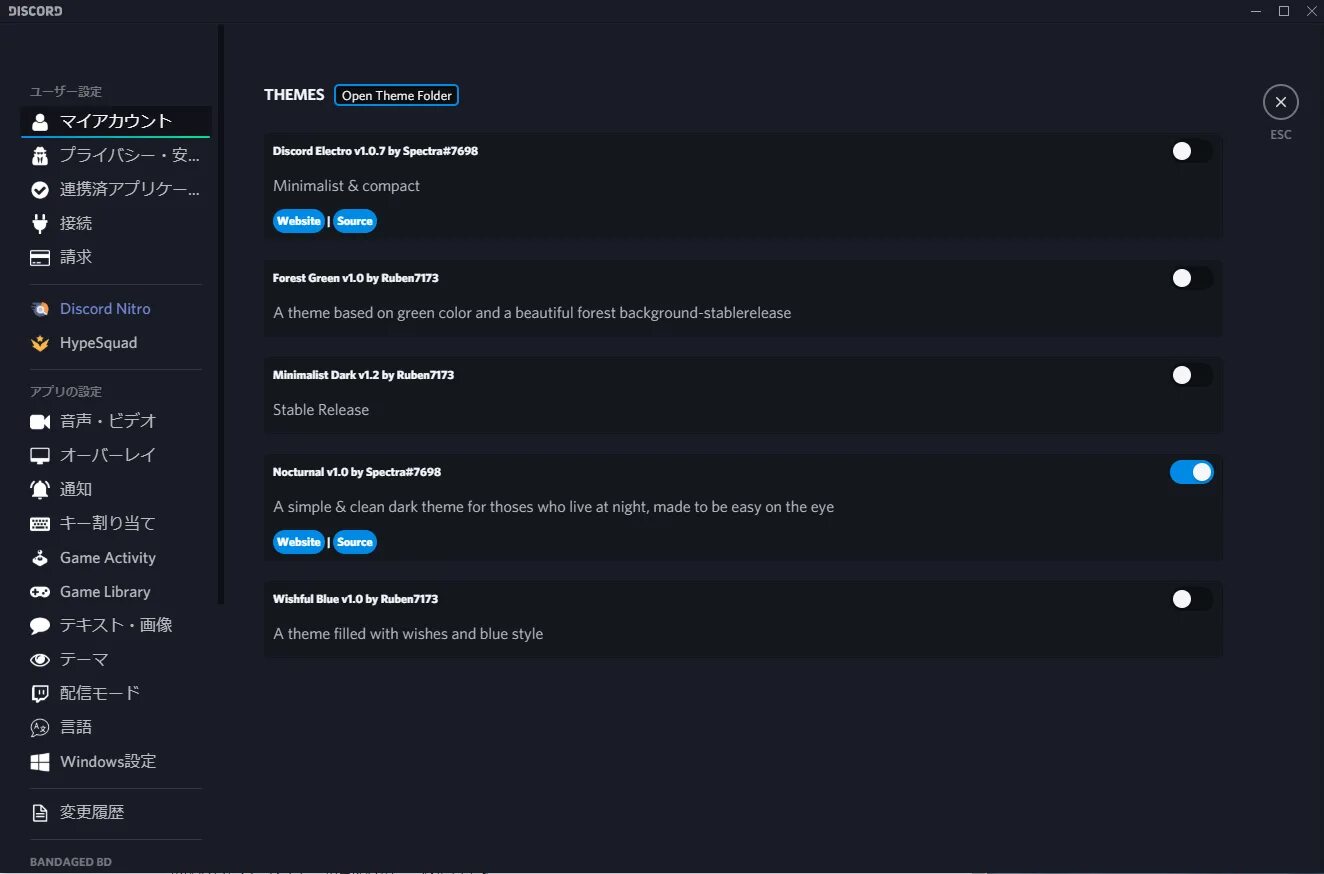Open Discord Electro's Website link
1324x874 pixels.
point(299,221)
